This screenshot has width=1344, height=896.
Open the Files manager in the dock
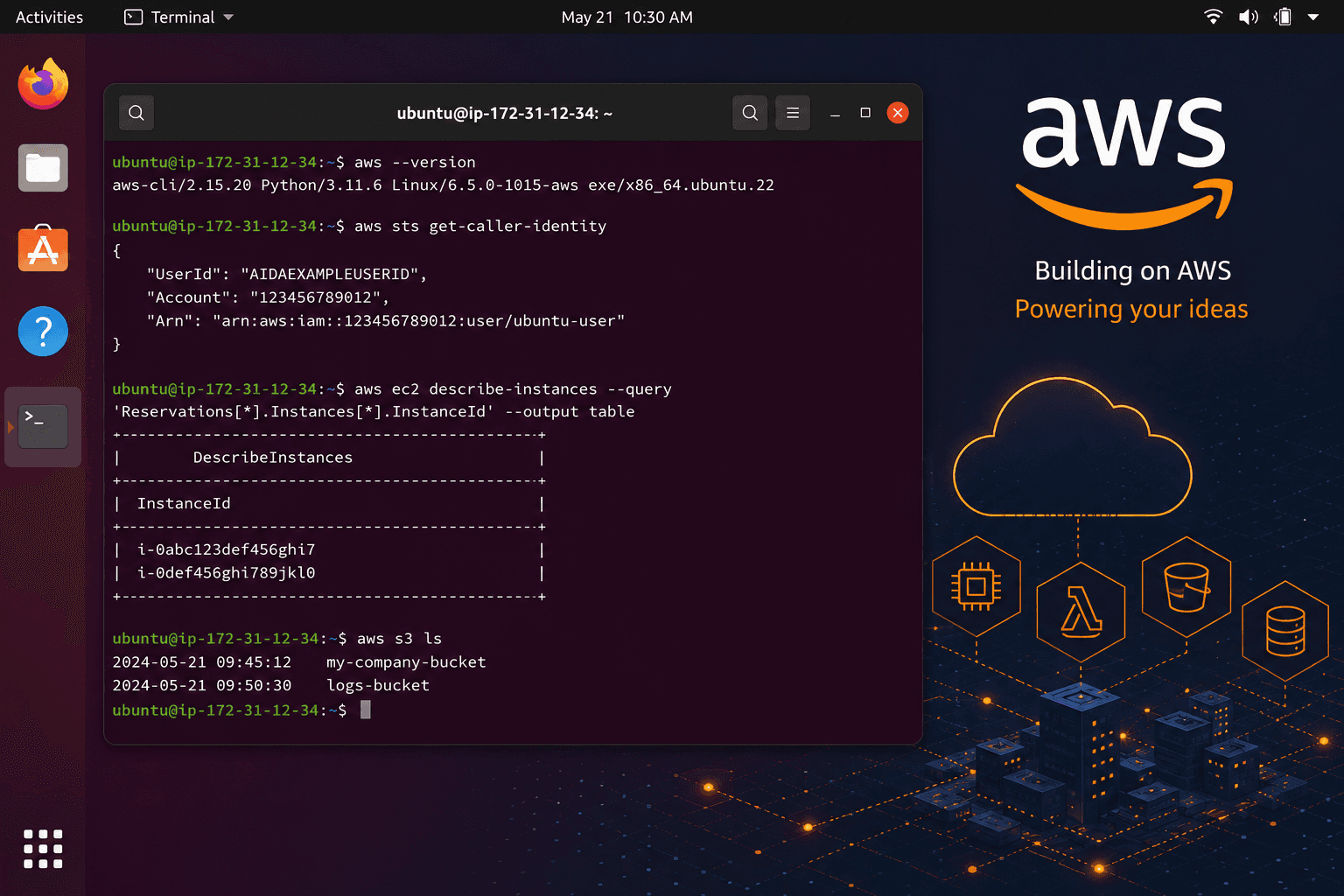(x=43, y=167)
